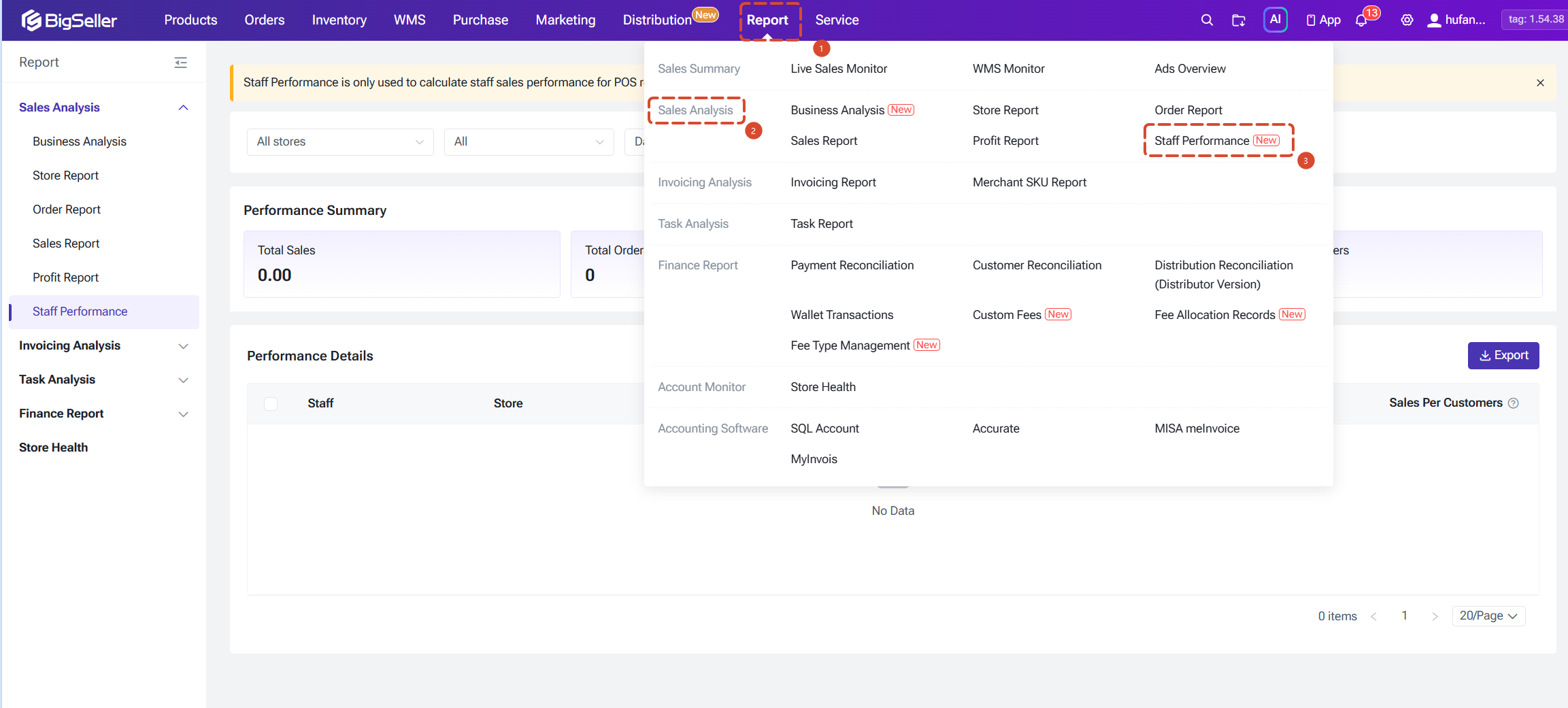Open the 20/Page pagination dropdown
This screenshot has width=1568, height=708.
1488,616
